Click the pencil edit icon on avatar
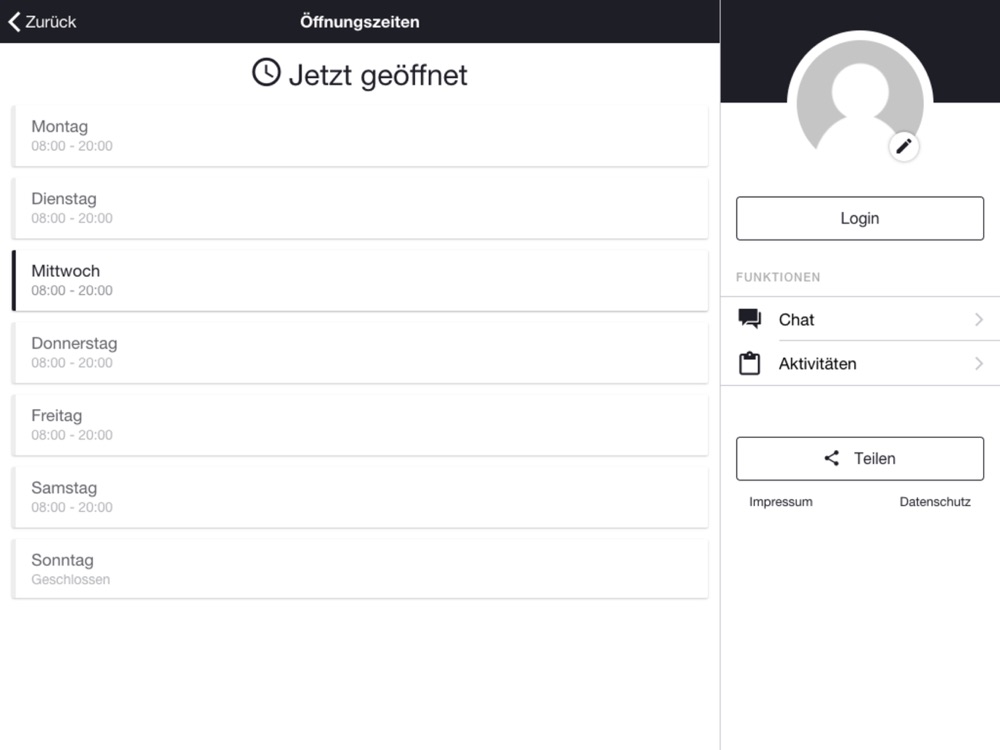This screenshot has height=750, width=1000. (x=903, y=147)
